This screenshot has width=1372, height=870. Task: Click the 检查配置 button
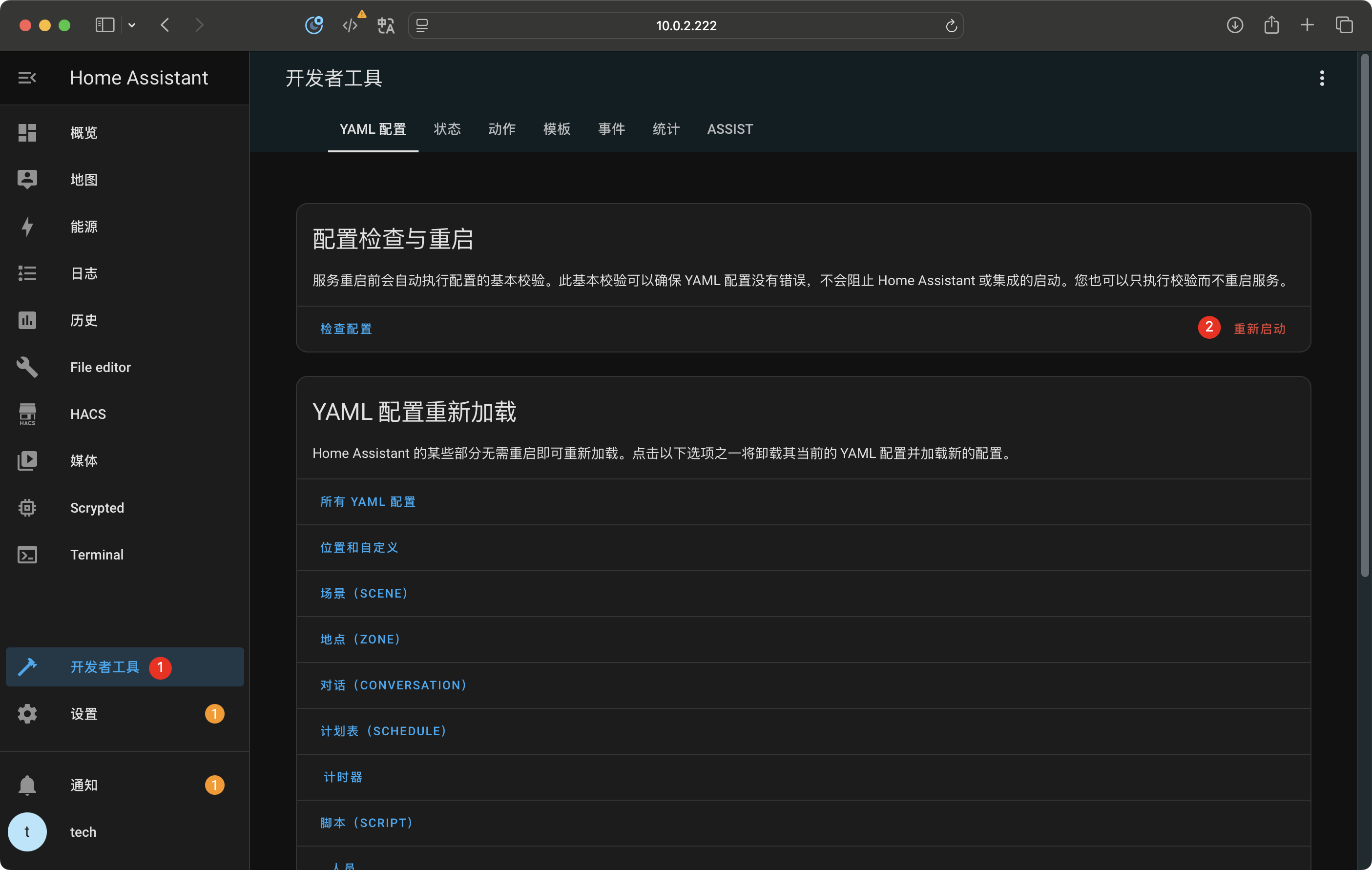[x=346, y=329]
